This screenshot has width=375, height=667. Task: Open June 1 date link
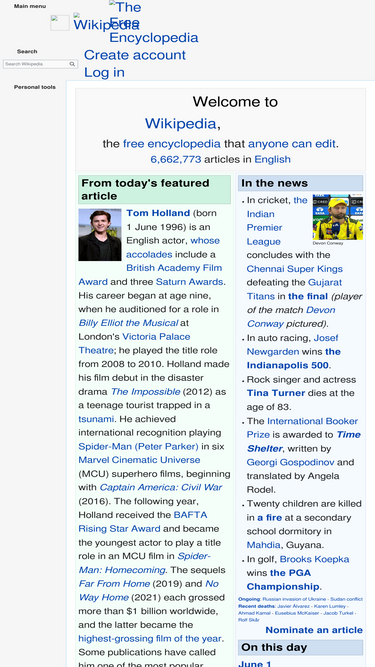pos(255,664)
